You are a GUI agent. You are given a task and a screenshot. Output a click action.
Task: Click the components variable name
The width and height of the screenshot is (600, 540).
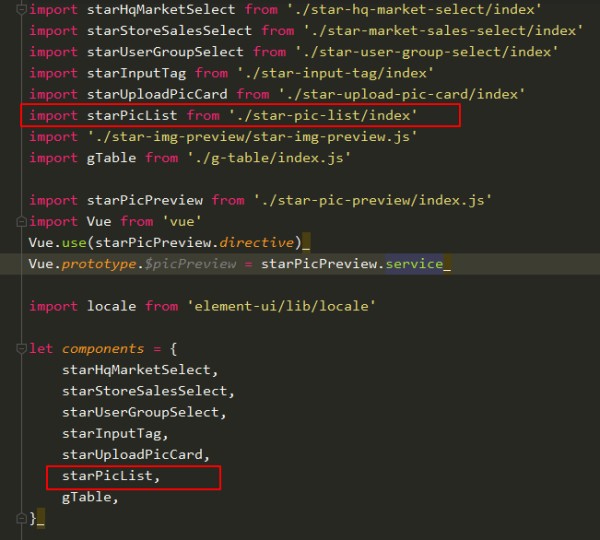pos(103,349)
